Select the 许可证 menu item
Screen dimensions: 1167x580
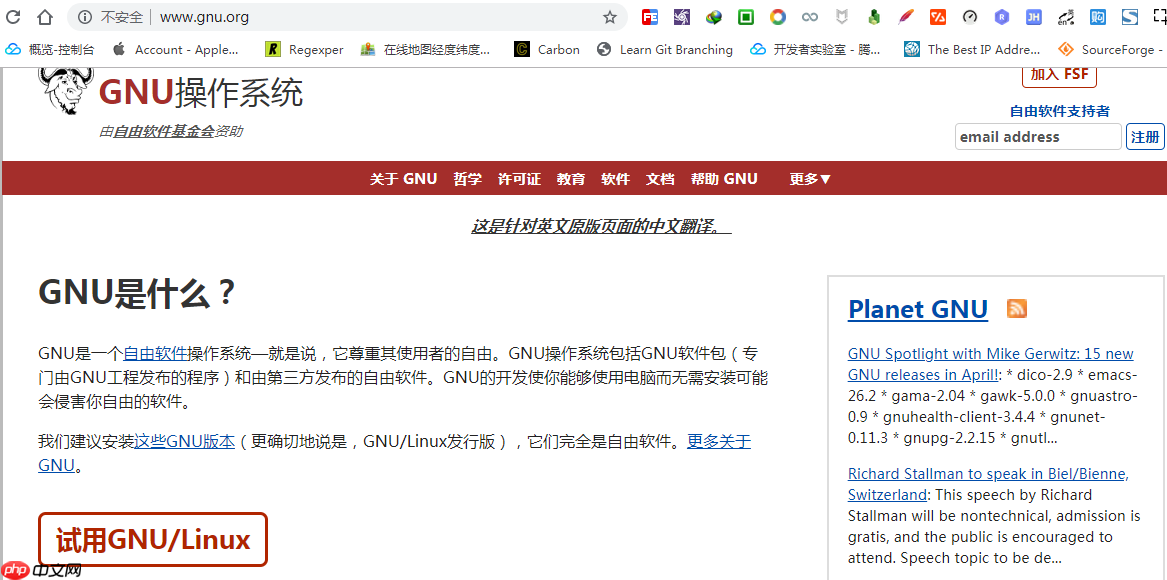pos(519,178)
